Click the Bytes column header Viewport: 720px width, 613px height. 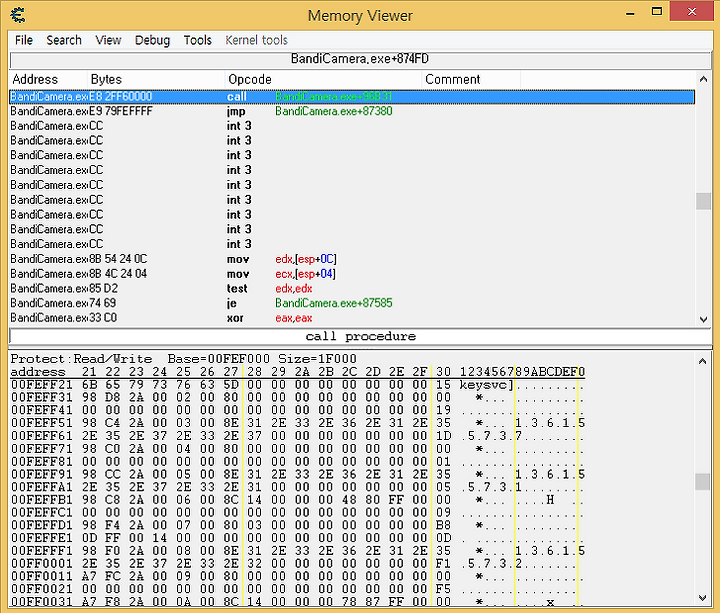(x=156, y=79)
